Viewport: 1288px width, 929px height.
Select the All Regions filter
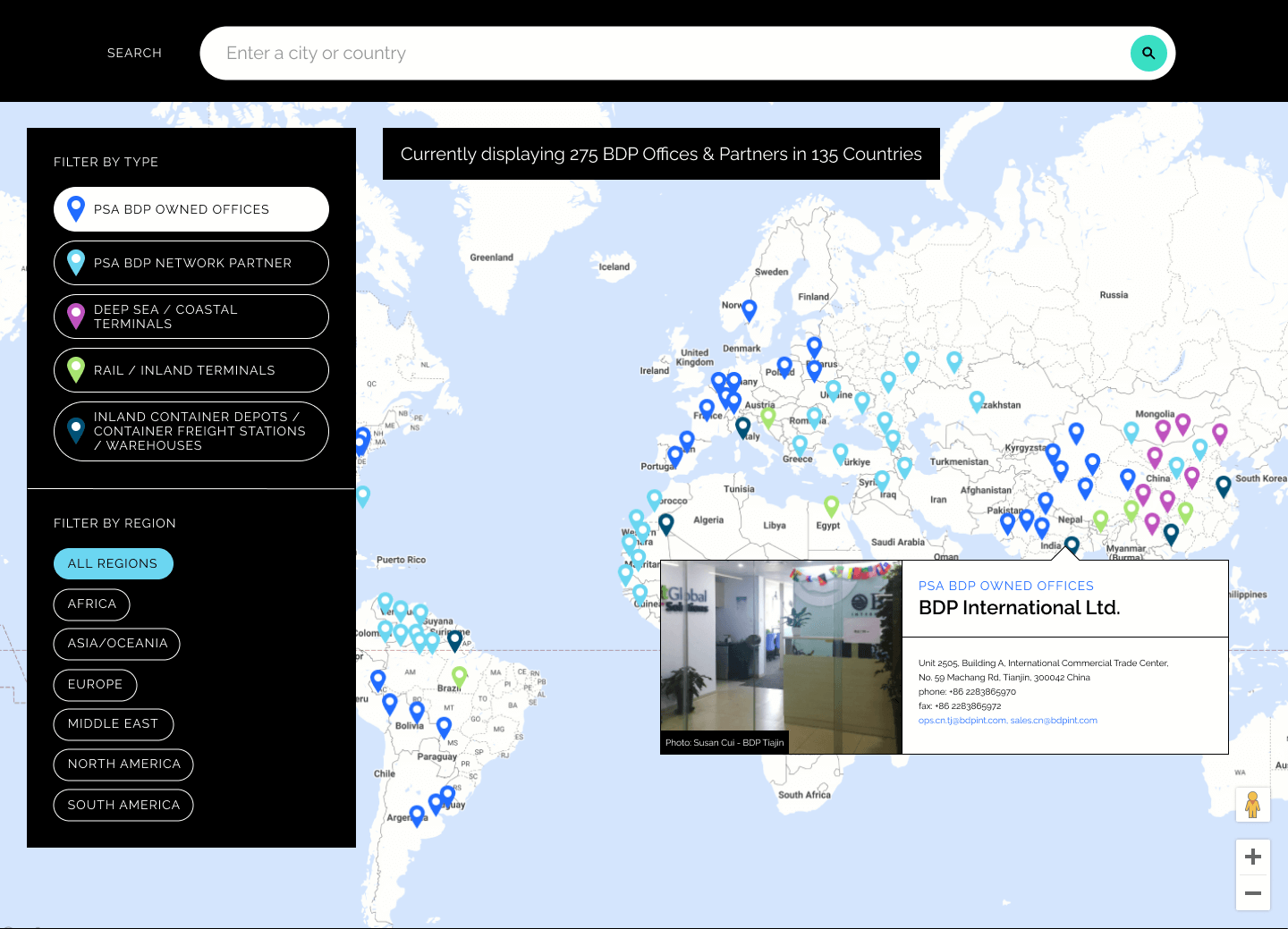pos(113,563)
